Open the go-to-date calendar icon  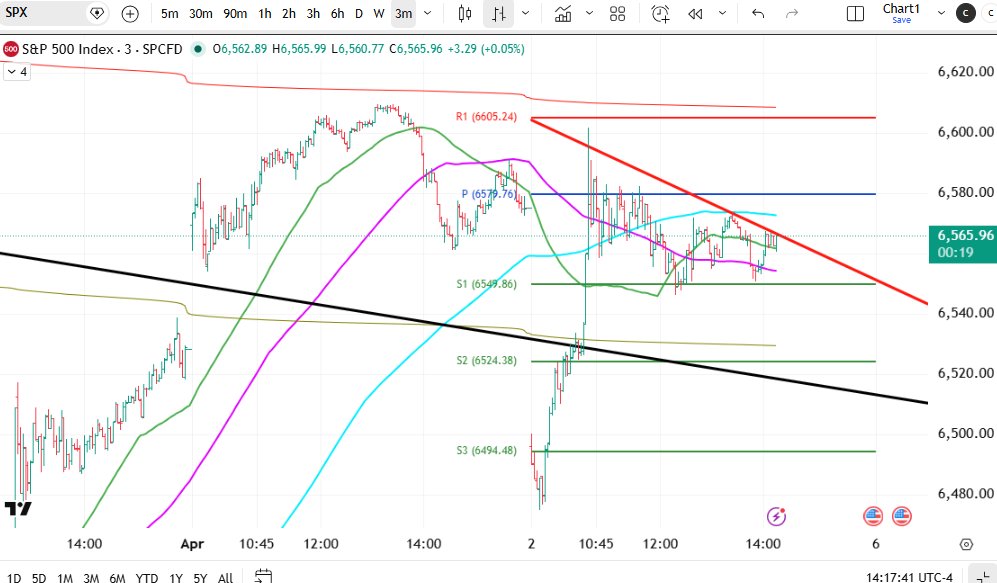(263, 576)
